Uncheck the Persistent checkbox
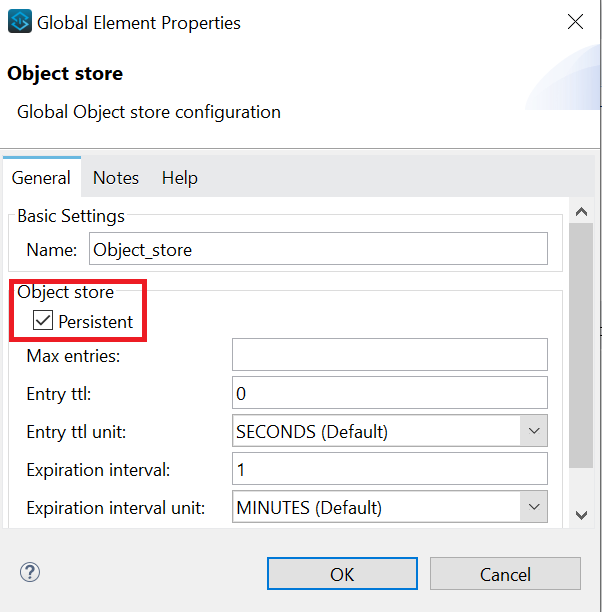This screenshot has height=612, width=602. click(43, 322)
